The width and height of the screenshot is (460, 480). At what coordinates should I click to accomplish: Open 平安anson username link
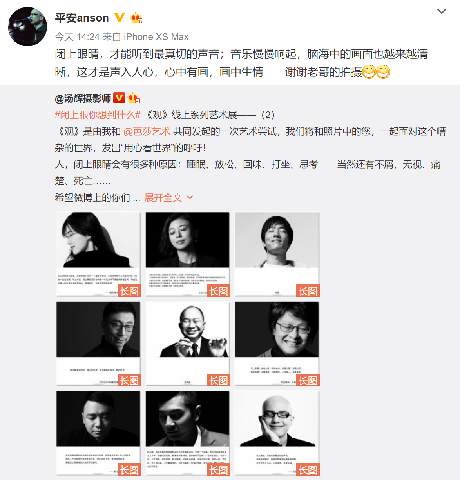(x=82, y=18)
